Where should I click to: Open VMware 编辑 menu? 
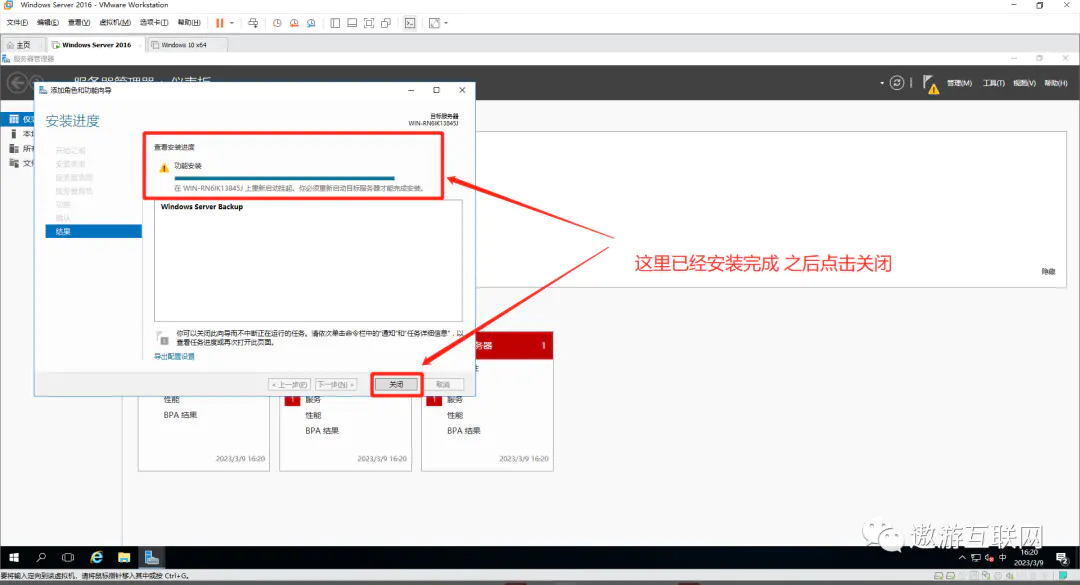(x=48, y=23)
